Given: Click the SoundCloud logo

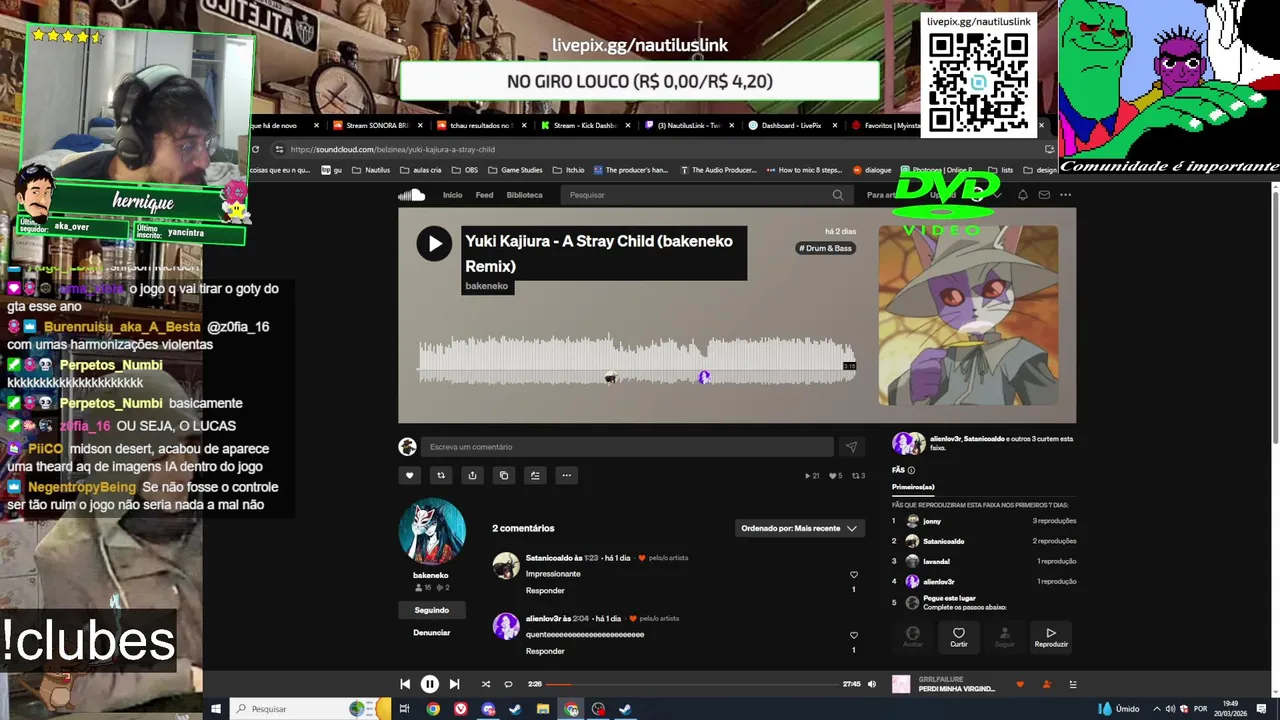Looking at the screenshot, I should tap(412, 195).
